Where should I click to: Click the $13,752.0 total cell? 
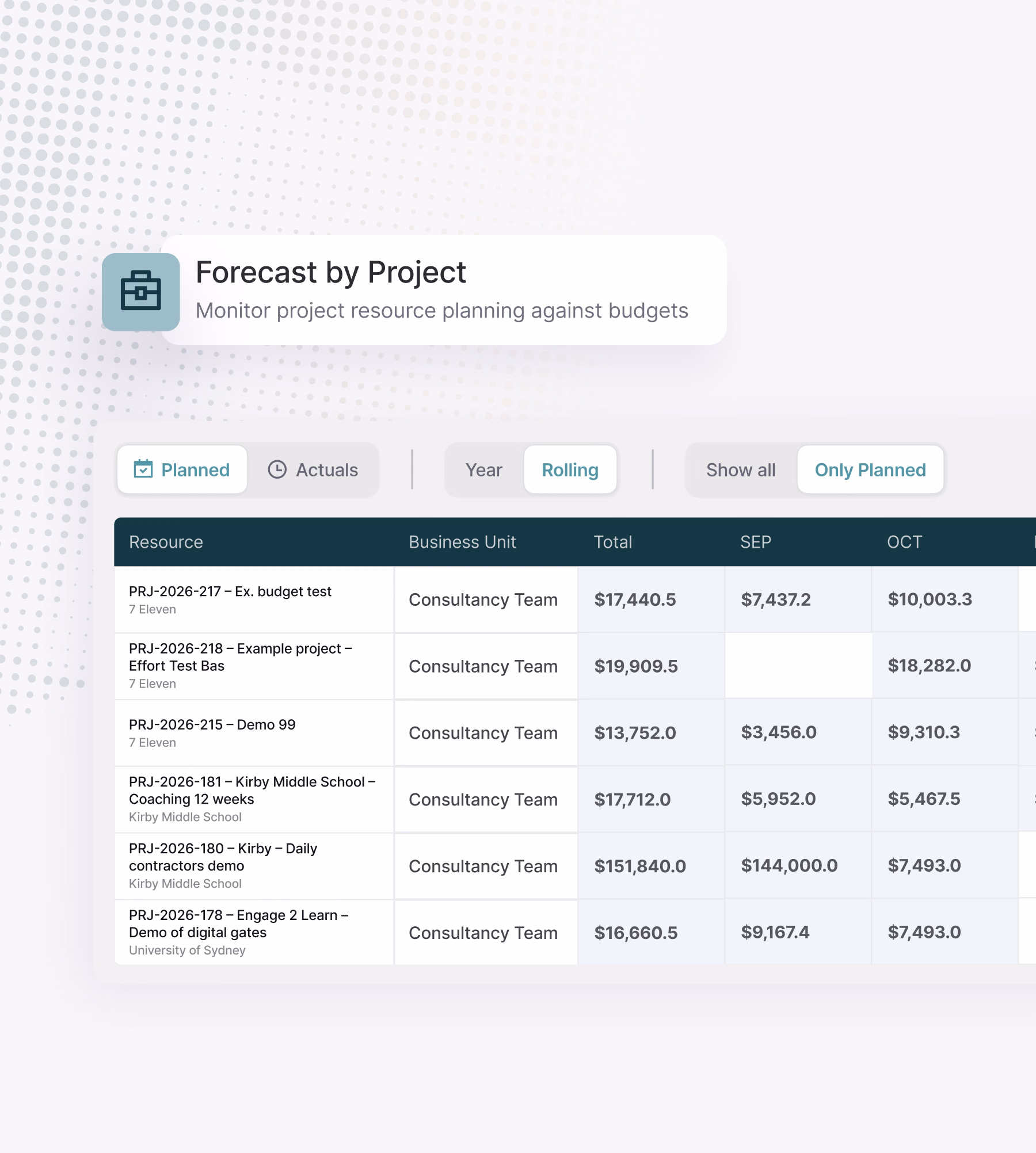[651, 732]
